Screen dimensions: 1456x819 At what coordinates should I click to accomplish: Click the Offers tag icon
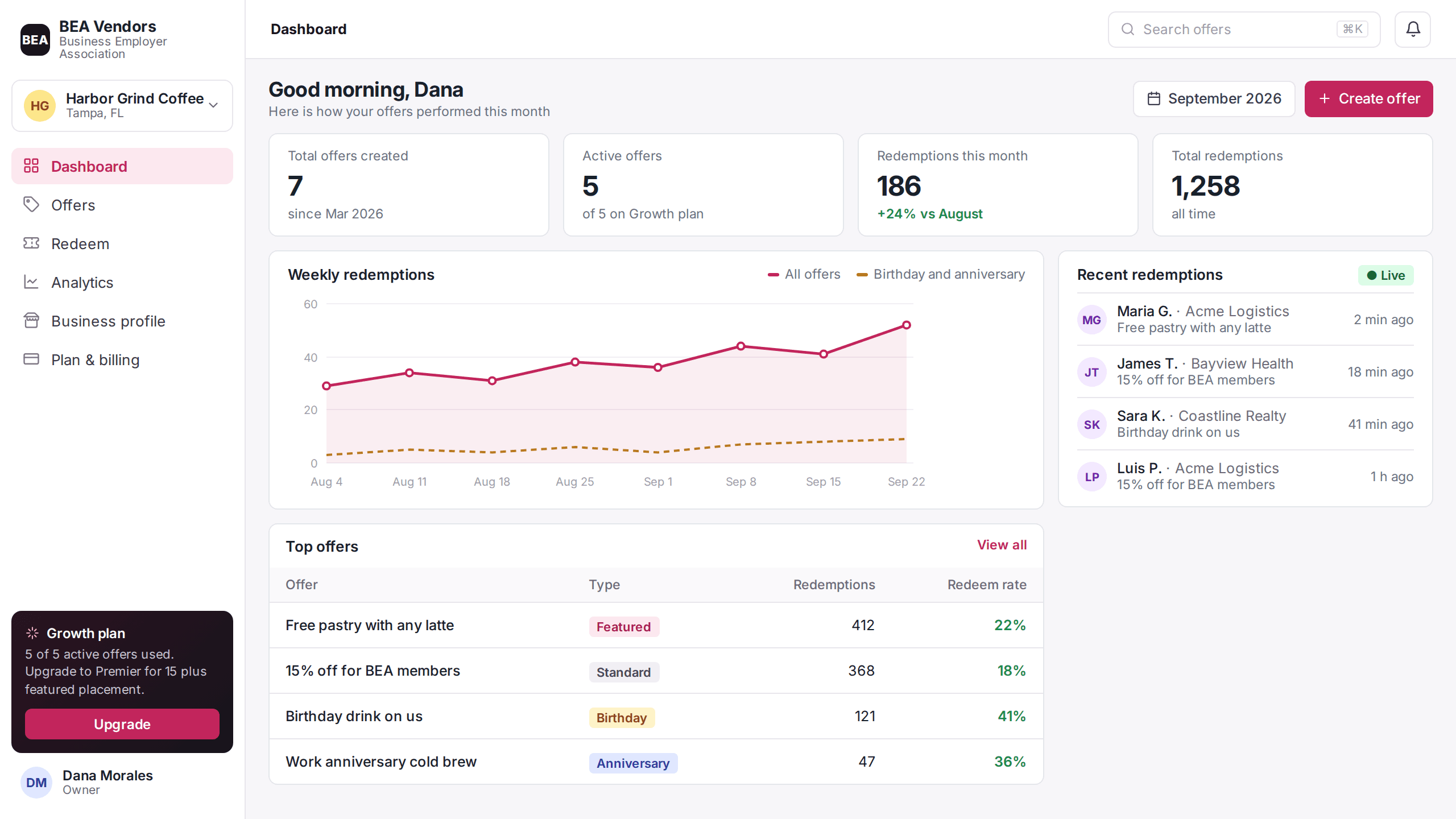(31, 204)
